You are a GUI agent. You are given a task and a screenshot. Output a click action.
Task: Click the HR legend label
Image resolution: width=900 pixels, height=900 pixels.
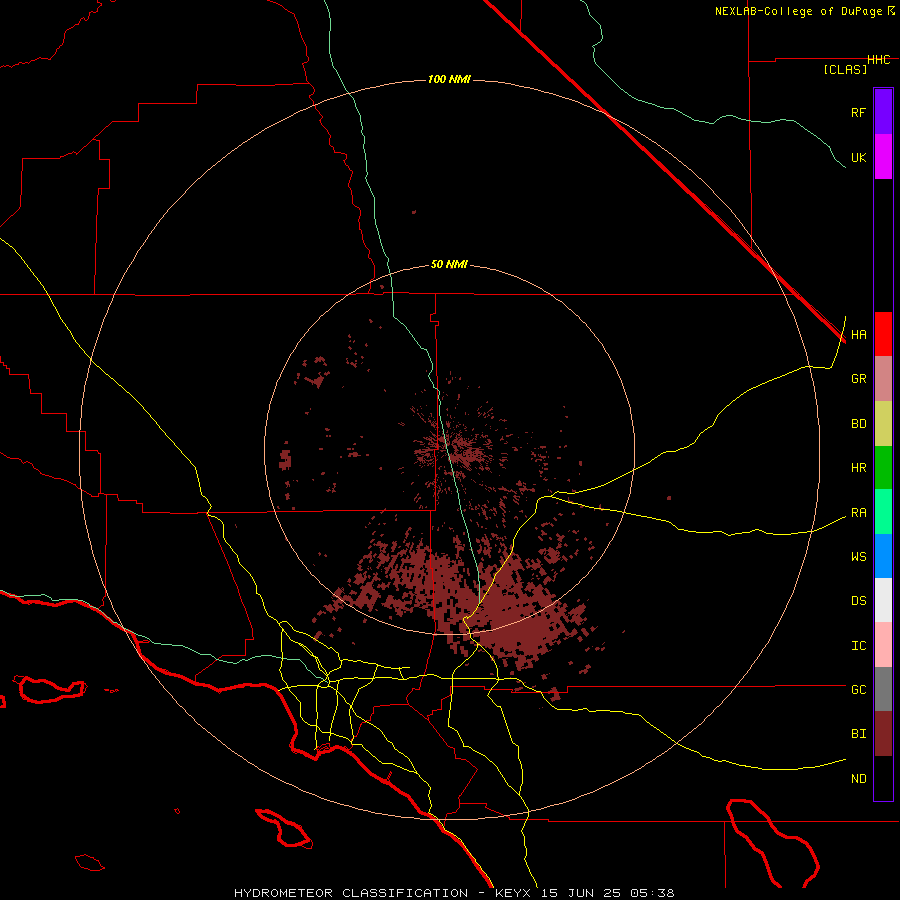coord(858,468)
